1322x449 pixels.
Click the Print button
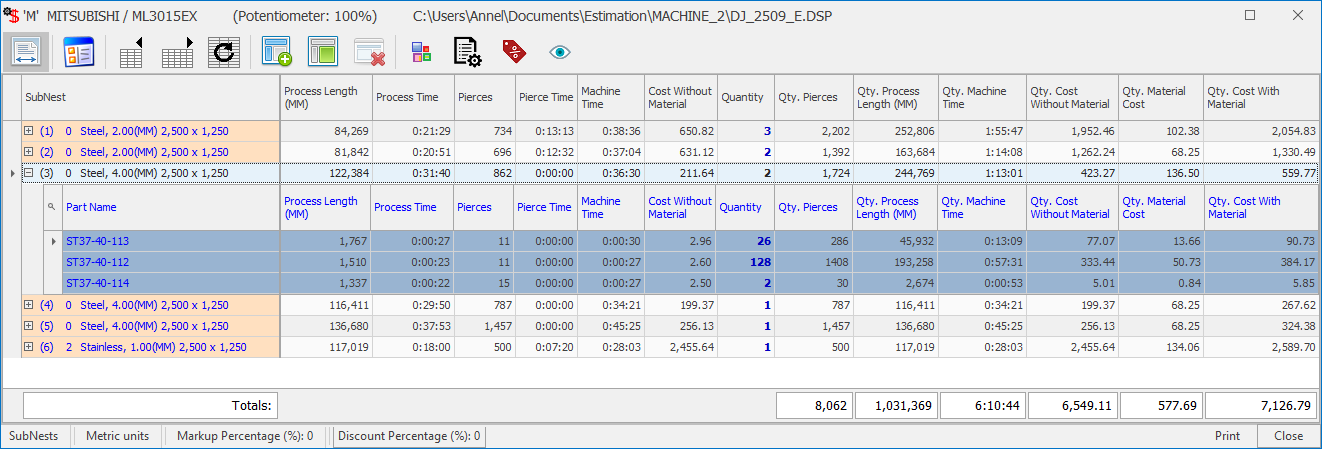coord(1228,436)
